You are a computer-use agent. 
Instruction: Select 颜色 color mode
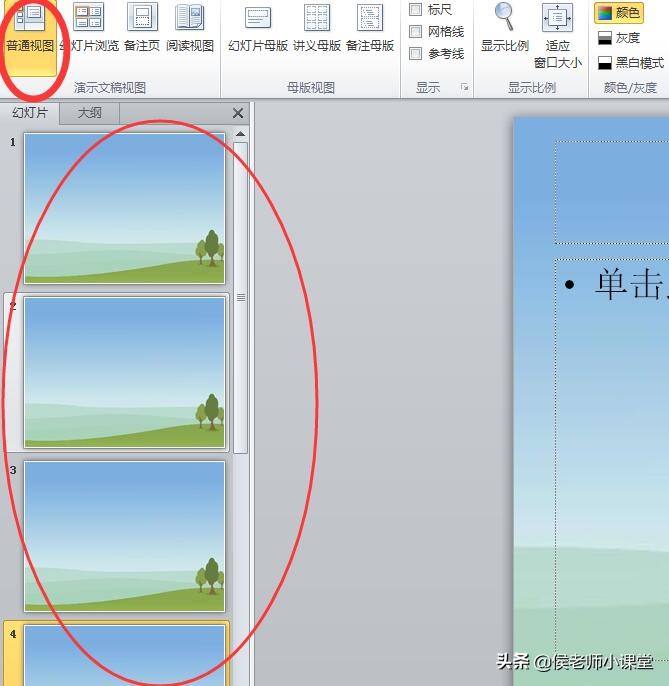tap(619, 13)
